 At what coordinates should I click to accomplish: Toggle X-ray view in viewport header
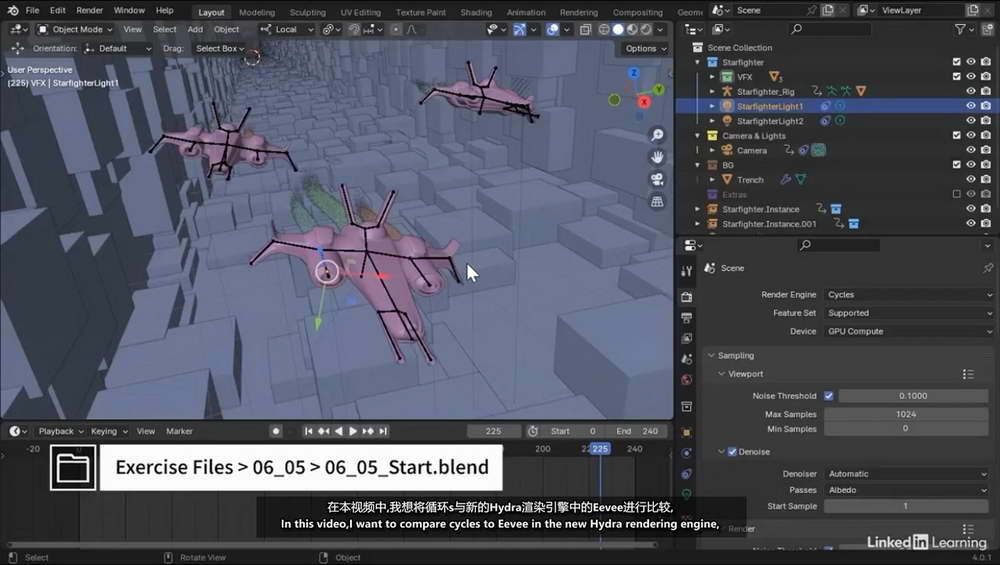tap(585, 29)
